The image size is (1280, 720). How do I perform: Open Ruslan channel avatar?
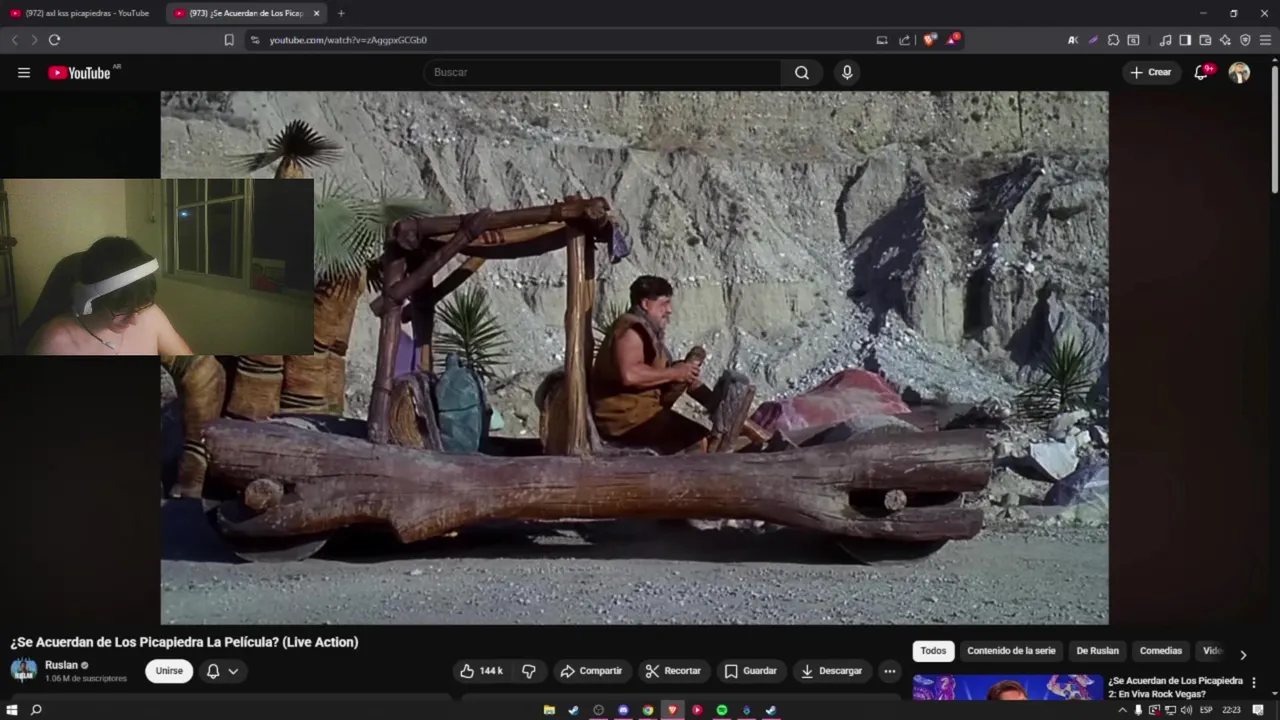pyautogui.click(x=24, y=670)
